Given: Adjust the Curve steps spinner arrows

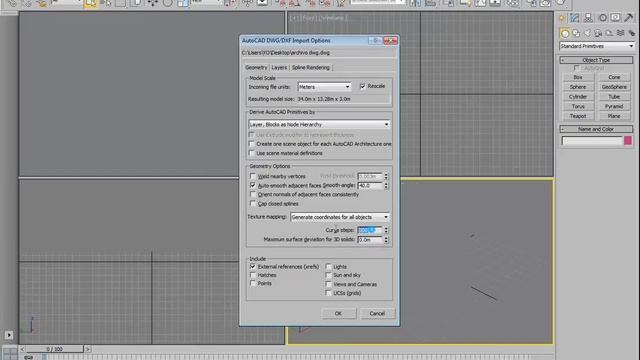Looking at the screenshot, I should 386,230.
